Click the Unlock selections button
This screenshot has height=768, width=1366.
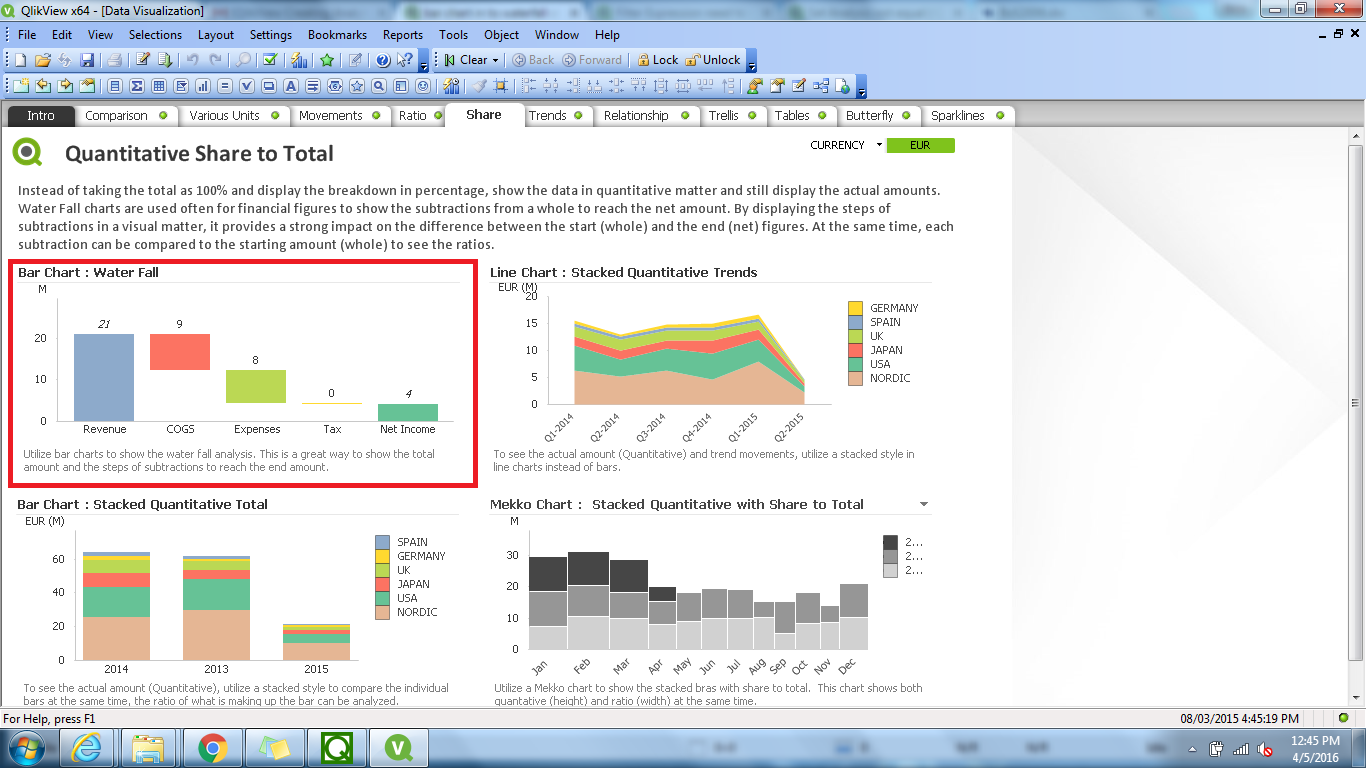coord(713,60)
